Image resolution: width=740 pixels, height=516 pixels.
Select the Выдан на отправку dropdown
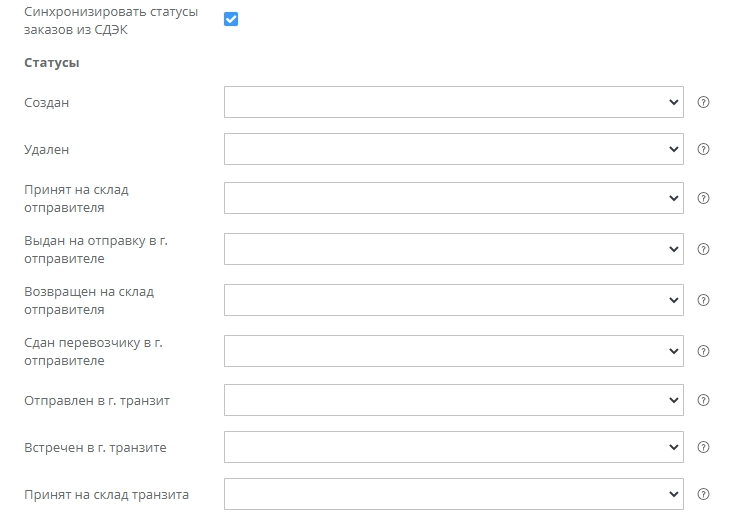point(453,249)
